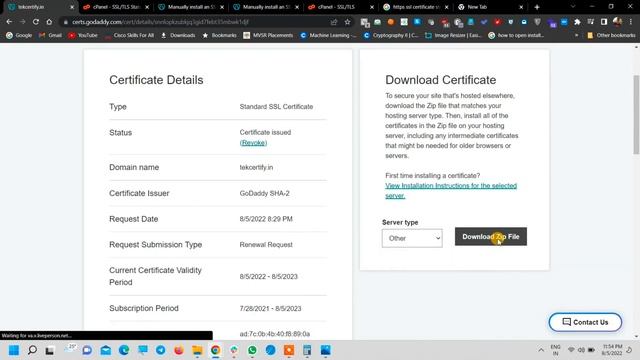Open the Image Resizer bookmark

pos(453,36)
